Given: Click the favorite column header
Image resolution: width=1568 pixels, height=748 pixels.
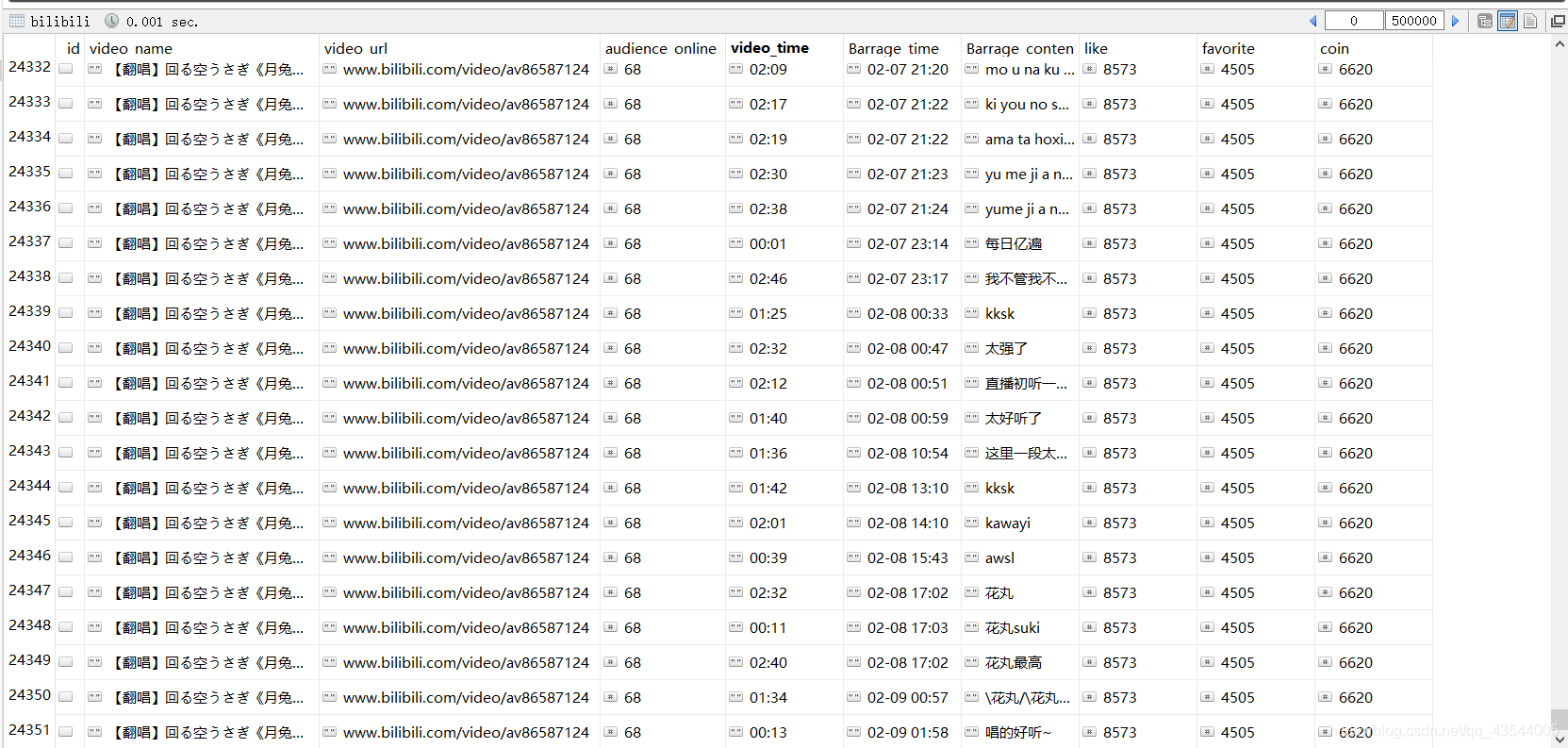Looking at the screenshot, I should (x=1229, y=48).
